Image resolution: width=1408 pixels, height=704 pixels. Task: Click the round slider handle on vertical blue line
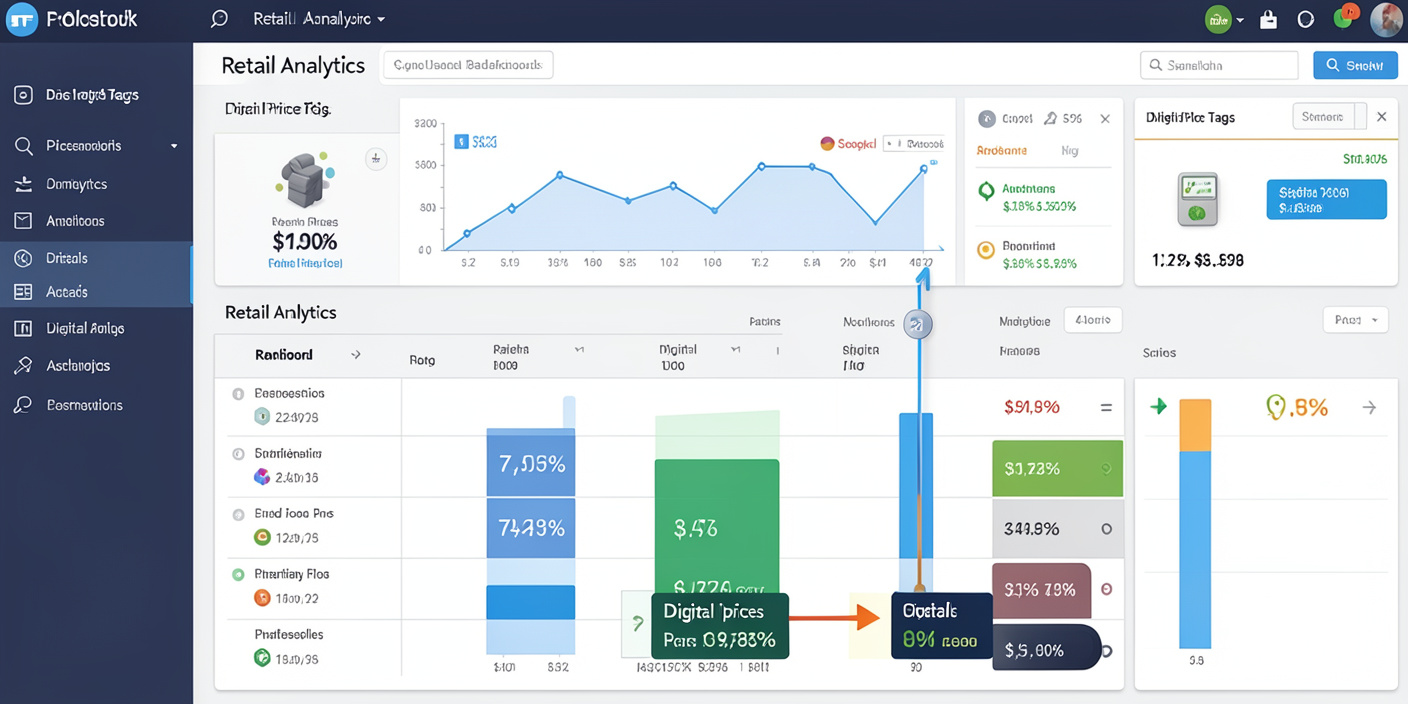tap(918, 324)
